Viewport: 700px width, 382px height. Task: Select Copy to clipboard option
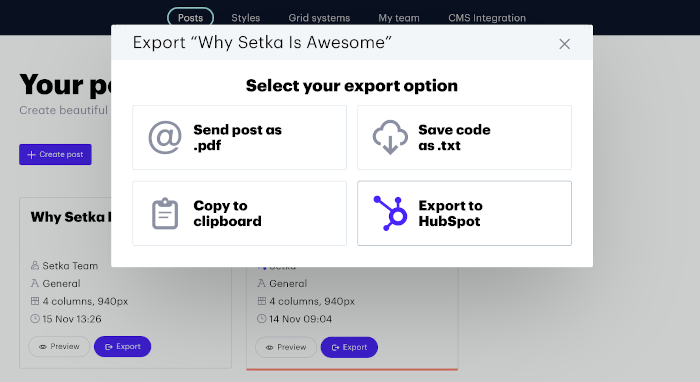click(239, 213)
